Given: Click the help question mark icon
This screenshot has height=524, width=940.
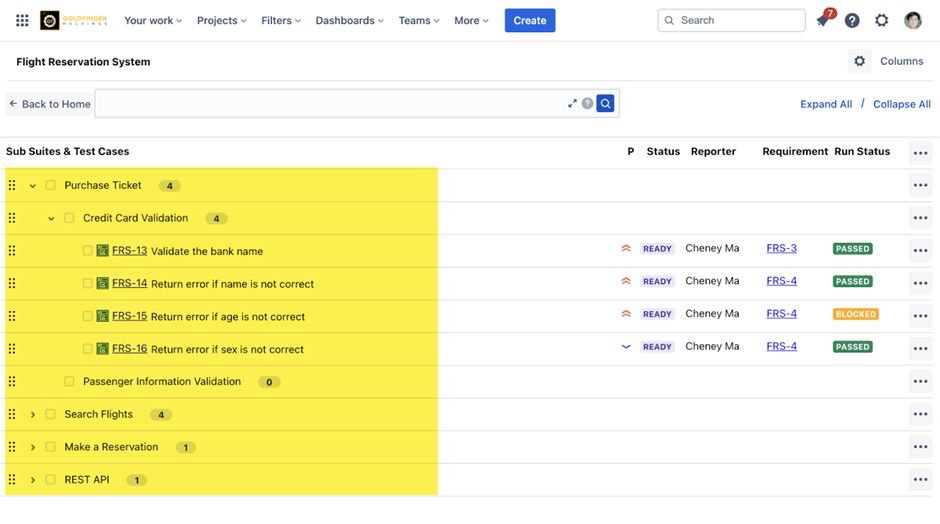Looking at the screenshot, I should [852, 21].
